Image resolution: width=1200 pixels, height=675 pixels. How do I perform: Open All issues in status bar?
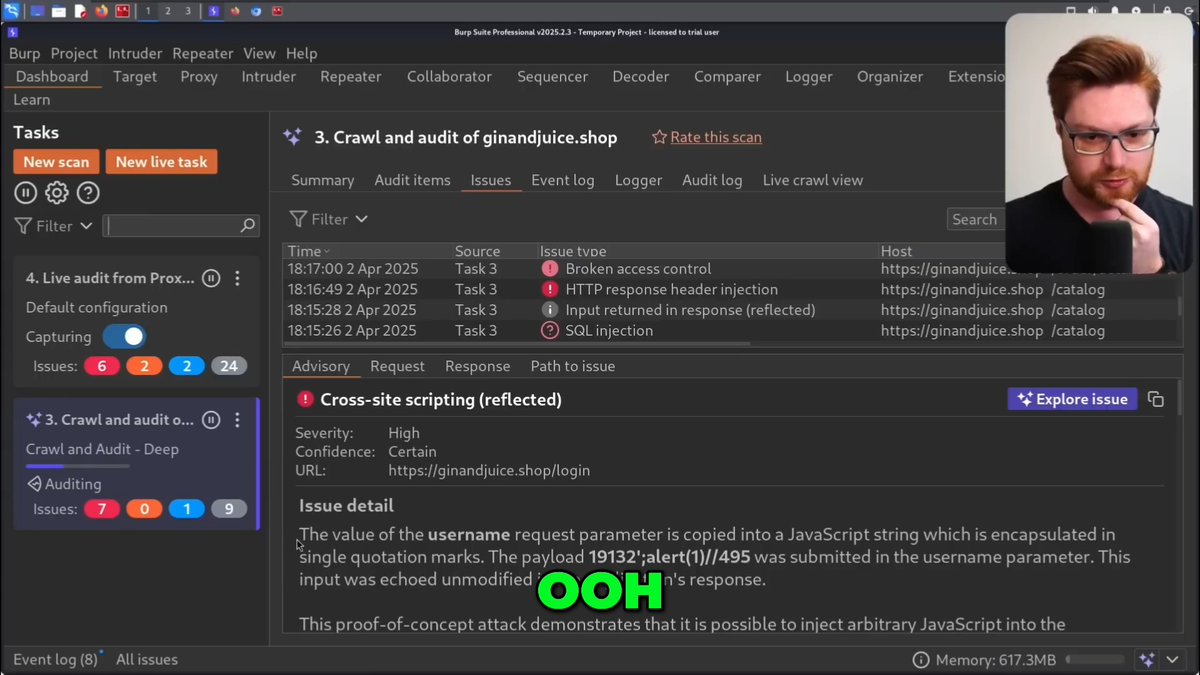pyautogui.click(x=147, y=659)
